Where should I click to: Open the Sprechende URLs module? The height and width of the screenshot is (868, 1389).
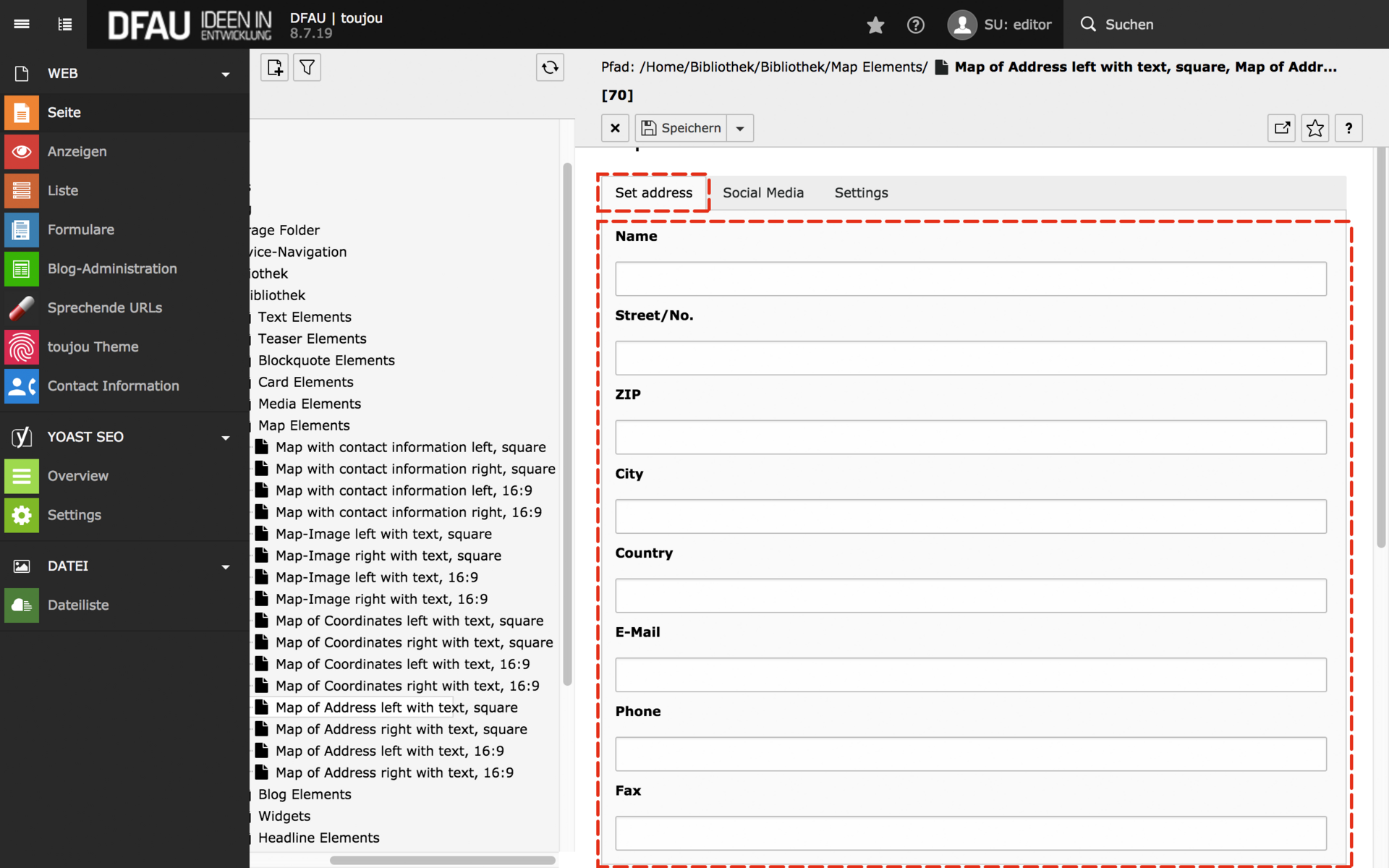(124, 307)
